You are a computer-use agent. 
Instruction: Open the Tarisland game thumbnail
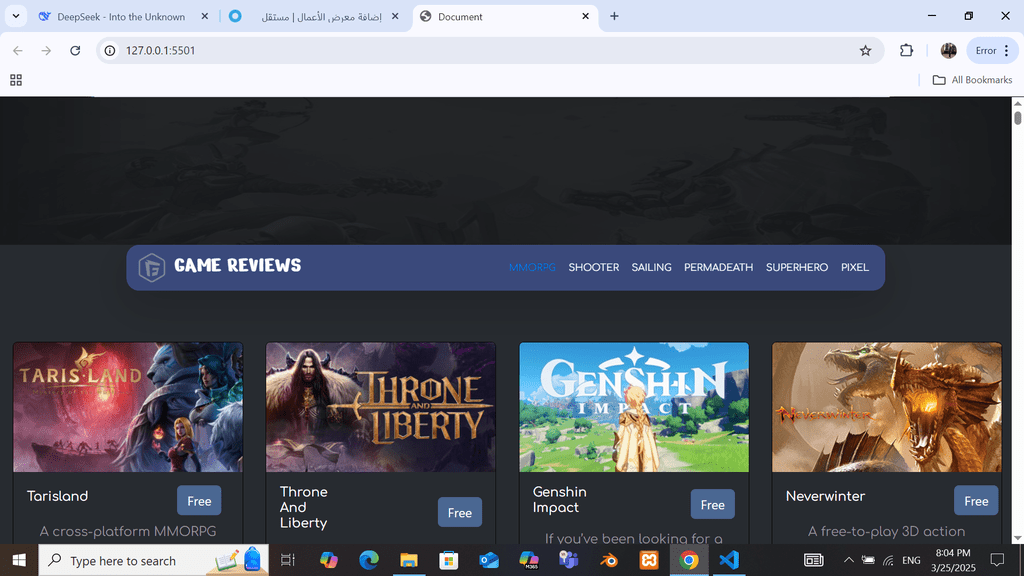click(x=128, y=407)
